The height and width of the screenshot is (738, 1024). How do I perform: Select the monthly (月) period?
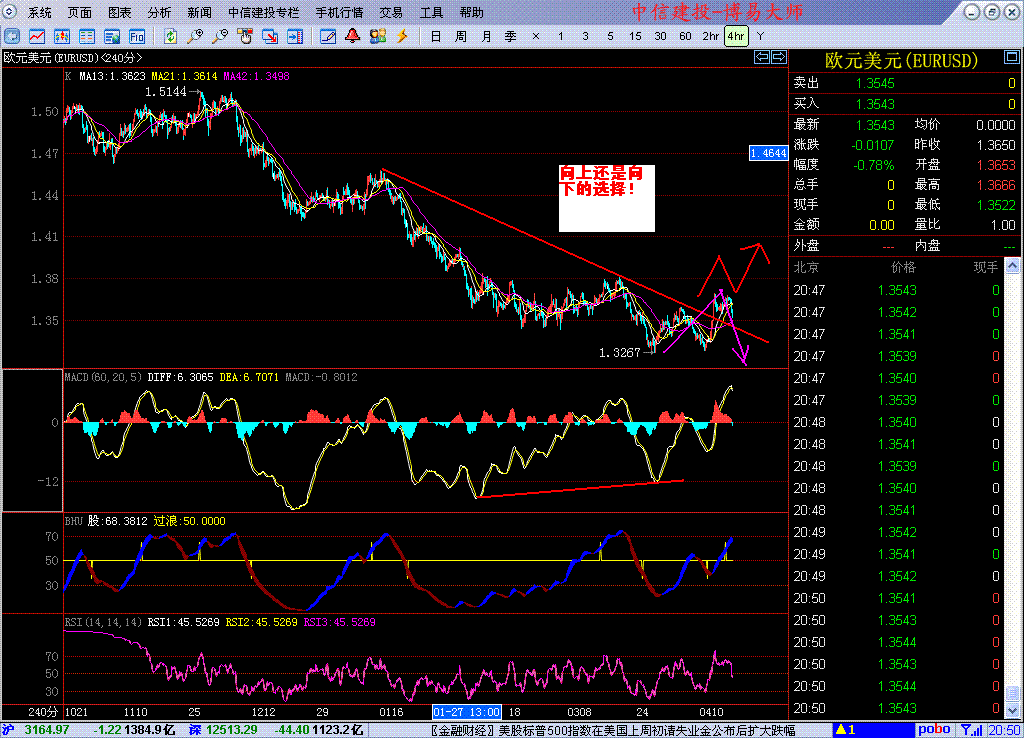486,37
